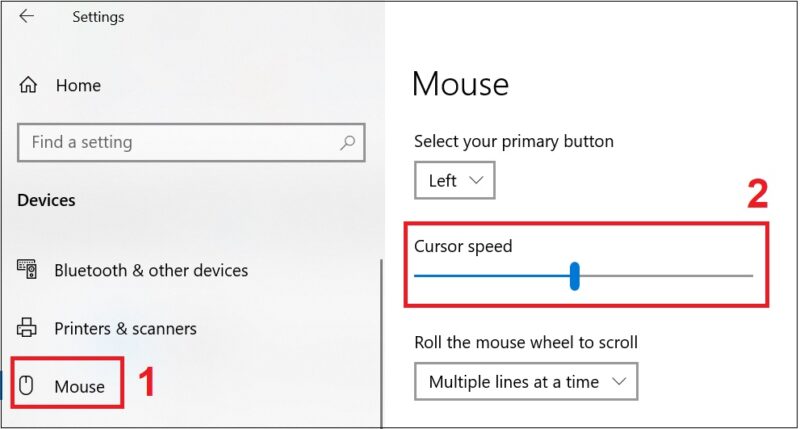Expand the Multiple lines at a time dropdown

(525, 381)
